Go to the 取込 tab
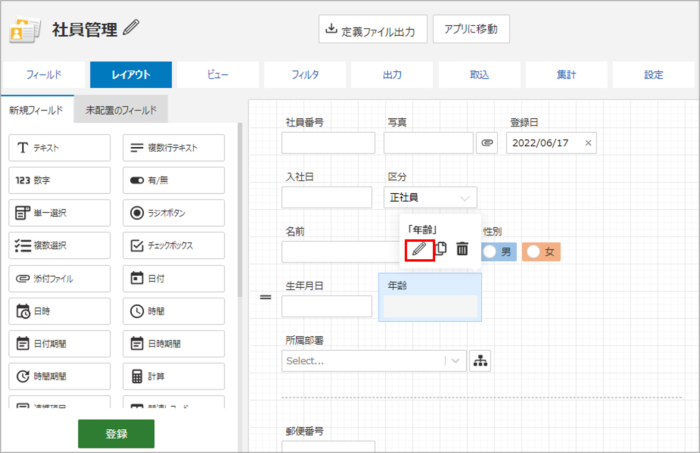The height and width of the screenshot is (453, 700). tap(479, 75)
